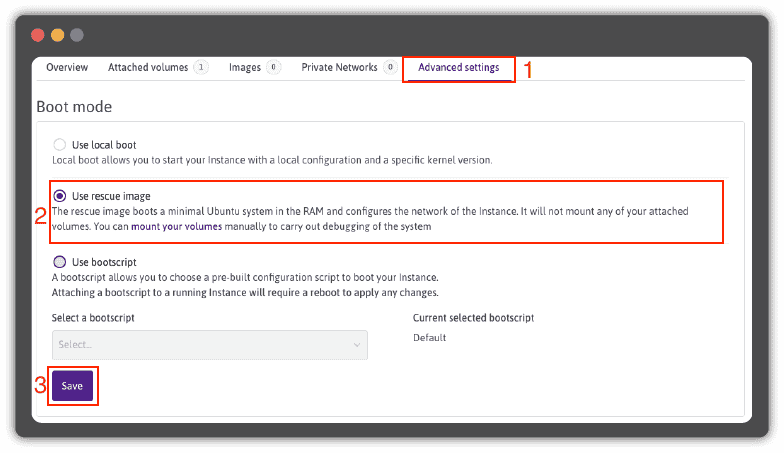Click the gray maximize window button
The width and height of the screenshot is (784, 453).
77,35
